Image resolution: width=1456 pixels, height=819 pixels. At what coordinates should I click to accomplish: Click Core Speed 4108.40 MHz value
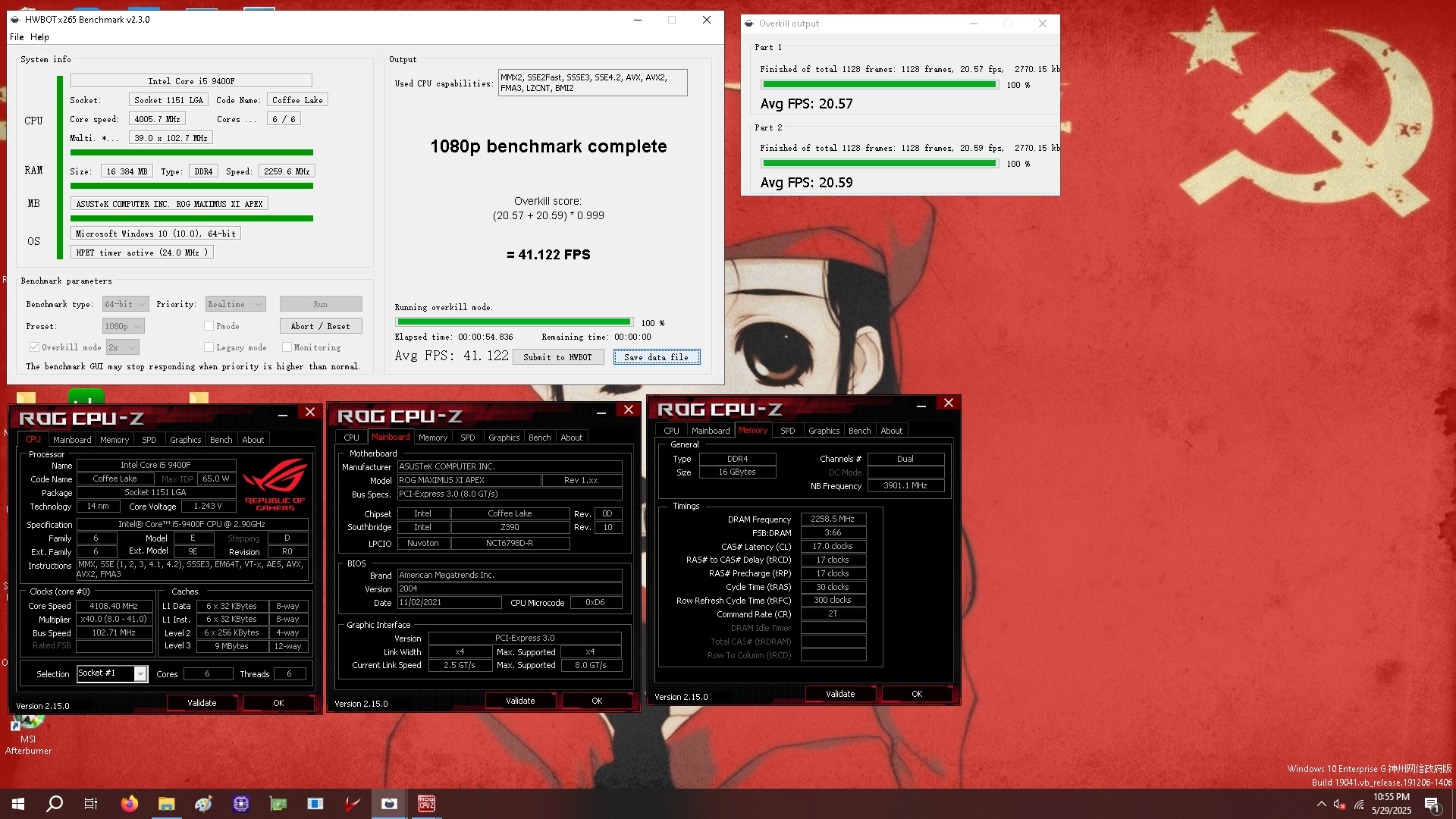(x=115, y=606)
